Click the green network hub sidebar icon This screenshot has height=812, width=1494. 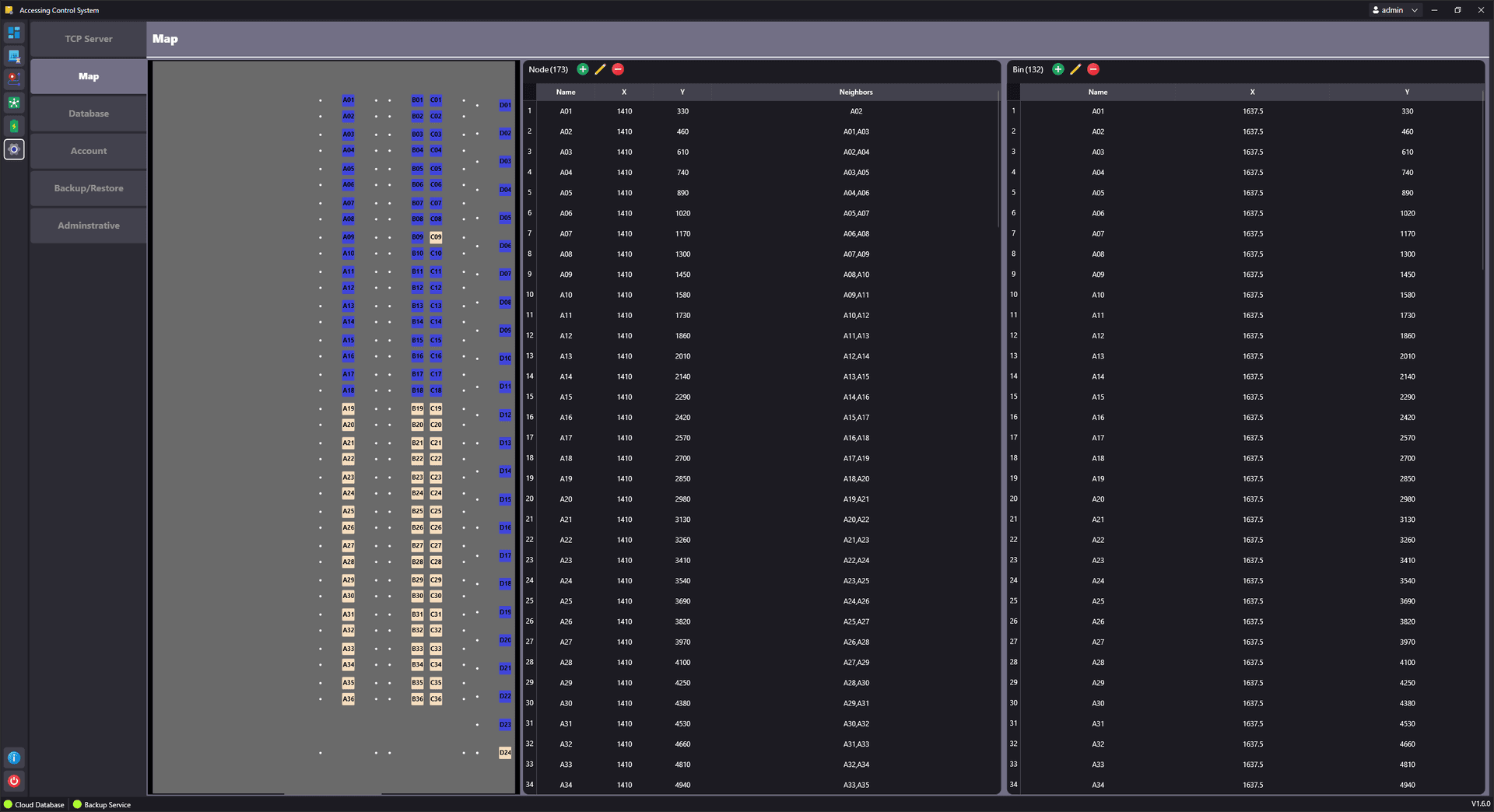point(14,103)
